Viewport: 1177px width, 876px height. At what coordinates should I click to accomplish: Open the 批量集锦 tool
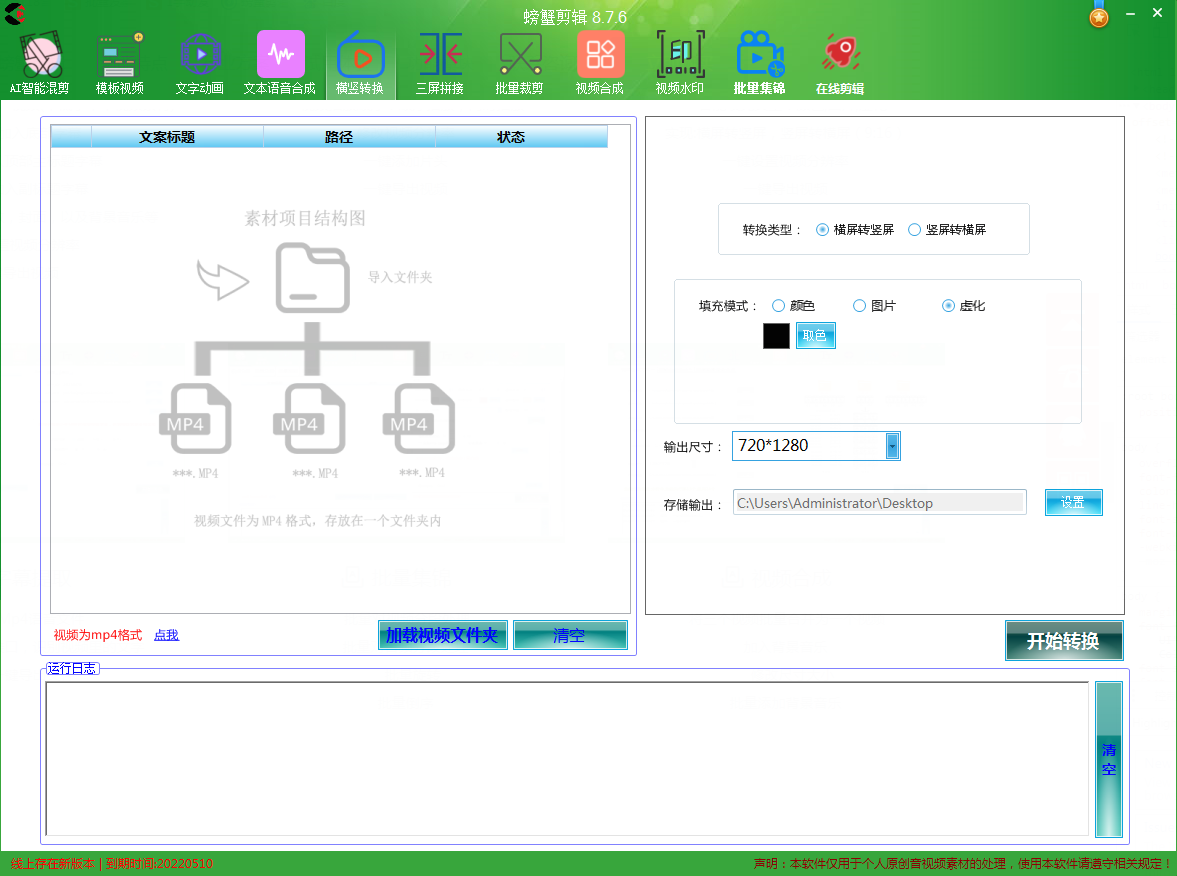click(x=760, y=55)
